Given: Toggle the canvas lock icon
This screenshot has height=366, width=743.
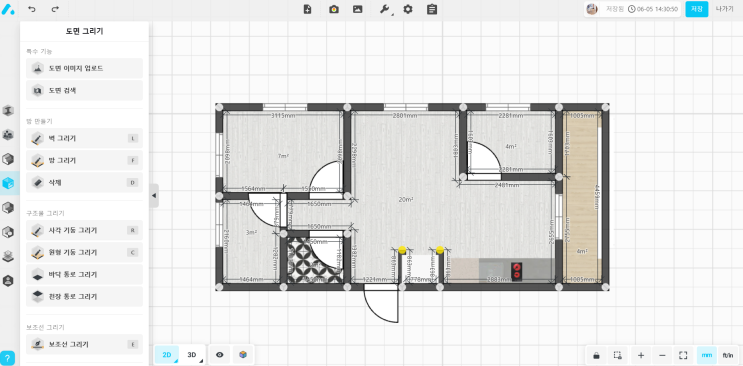Looking at the screenshot, I should coord(597,355).
